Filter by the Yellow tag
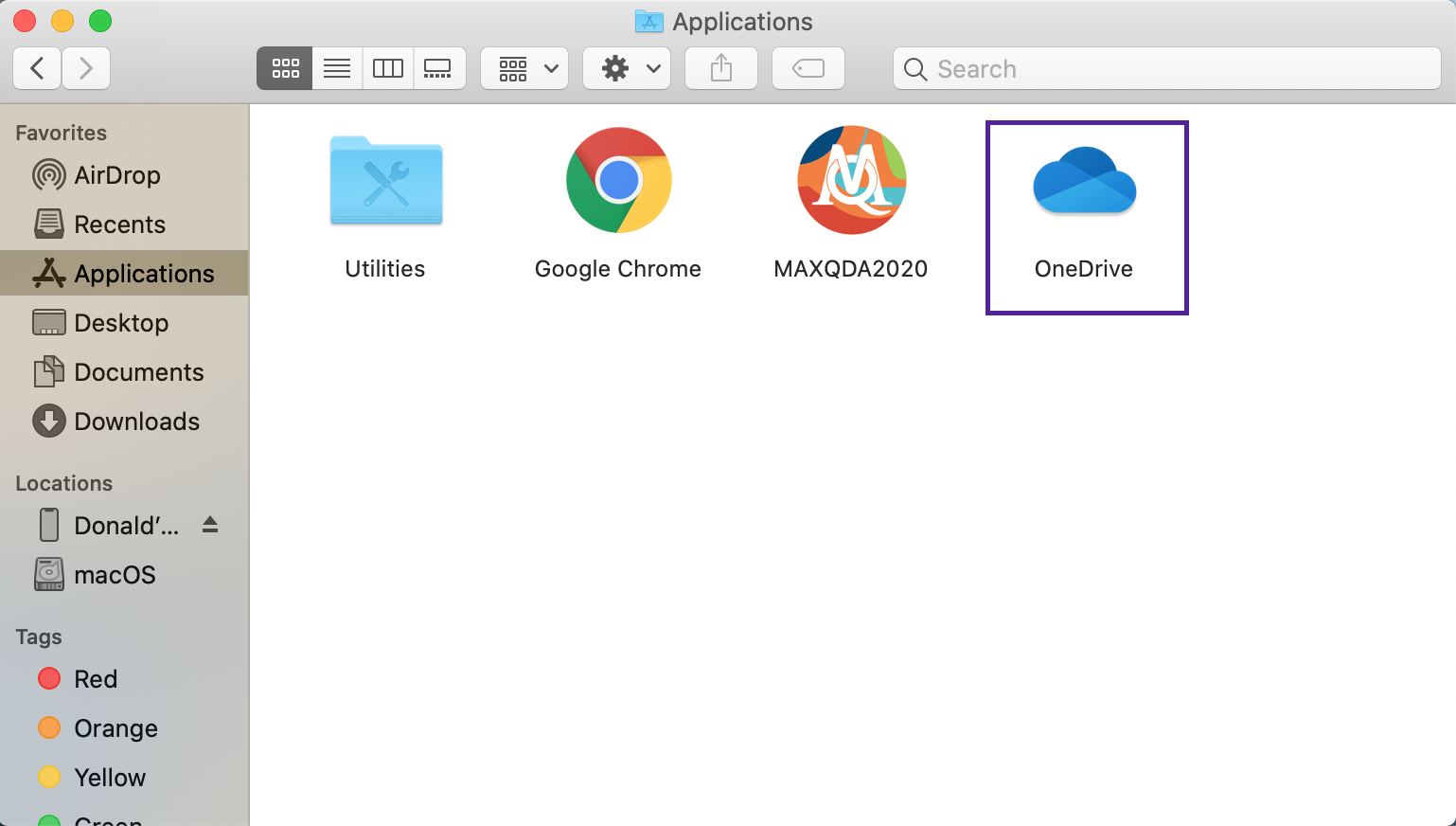The image size is (1456, 826). coord(124,778)
